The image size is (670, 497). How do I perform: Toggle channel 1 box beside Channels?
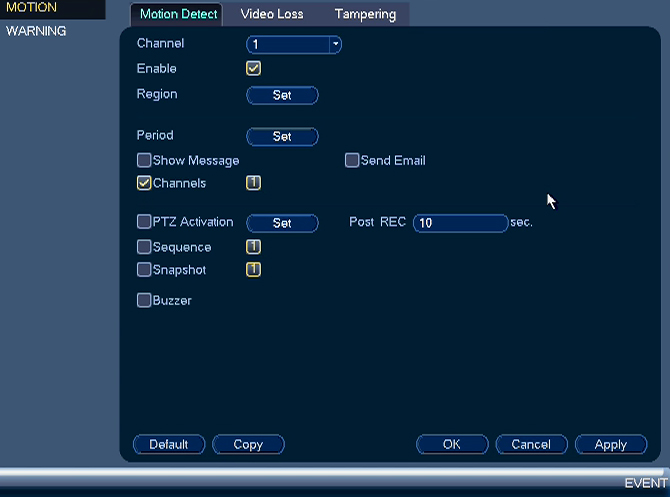pos(253,183)
